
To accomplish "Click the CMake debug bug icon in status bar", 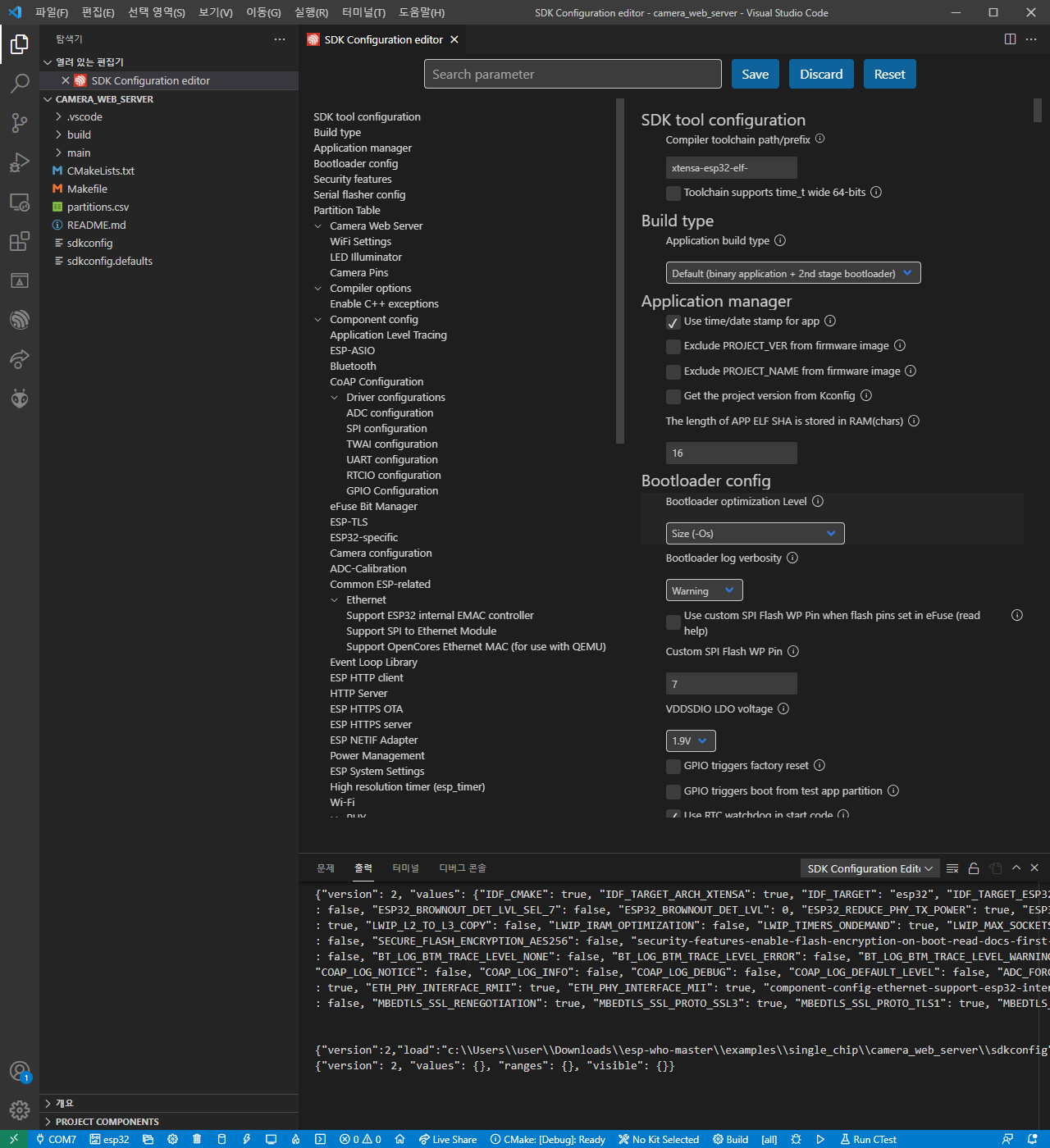I will point(796,1139).
